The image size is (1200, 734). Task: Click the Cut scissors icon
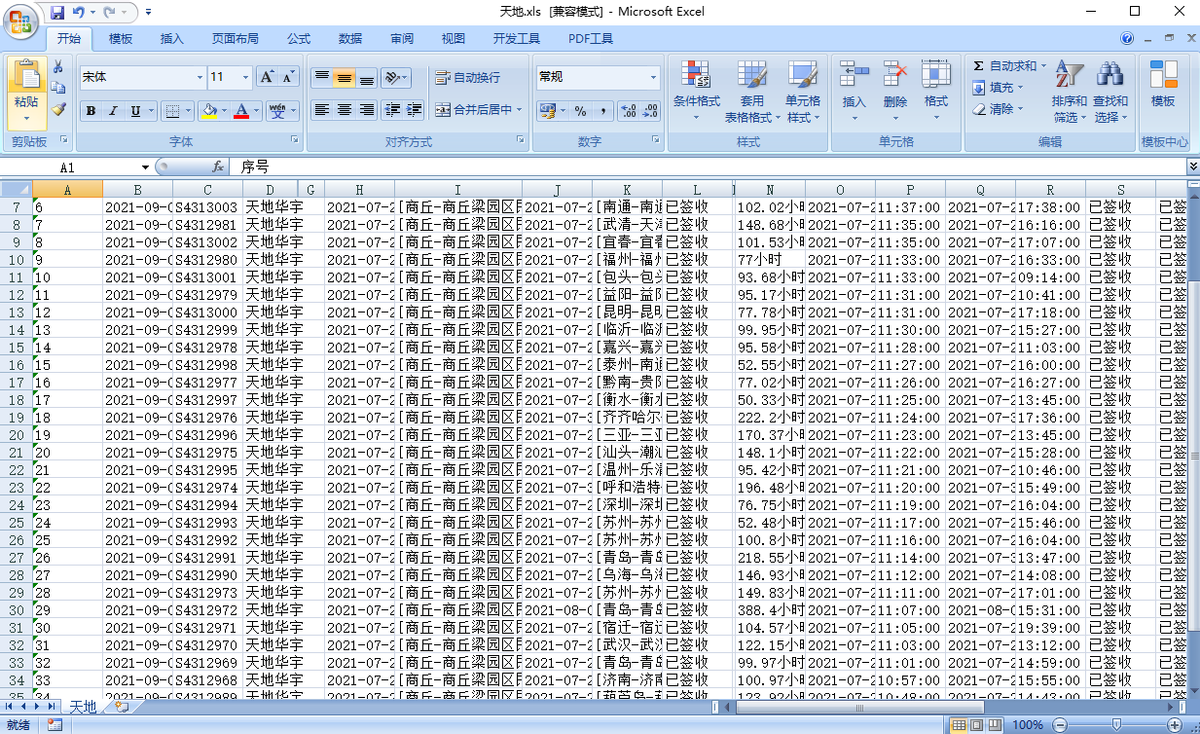tap(58, 67)
